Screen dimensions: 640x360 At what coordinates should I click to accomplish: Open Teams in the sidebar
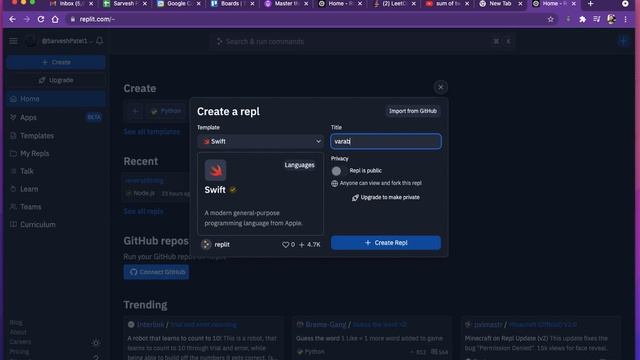[56, 207]
